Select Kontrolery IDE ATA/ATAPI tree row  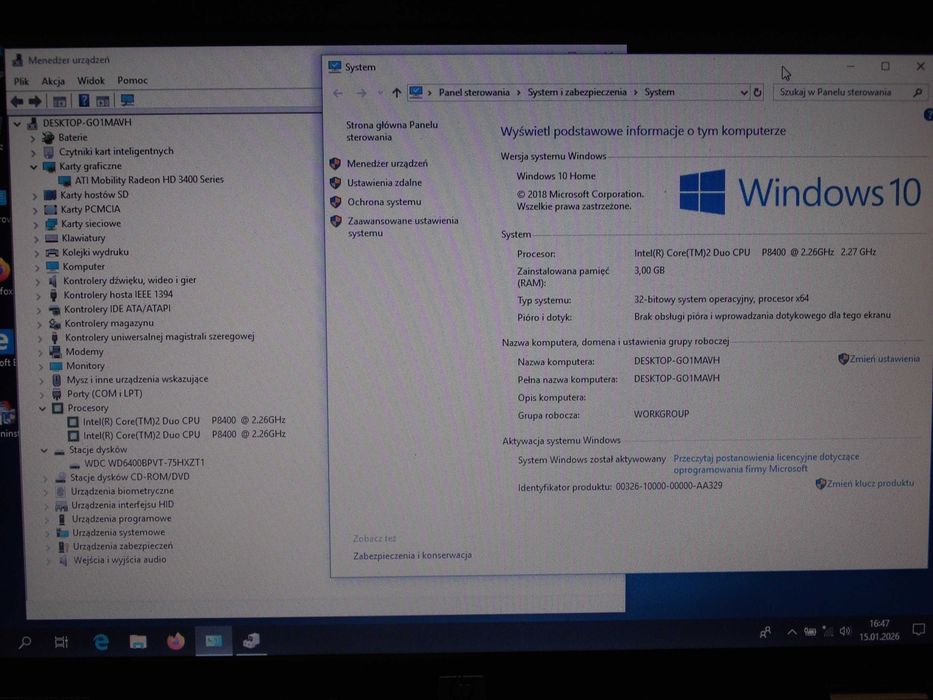click(117, 309)
